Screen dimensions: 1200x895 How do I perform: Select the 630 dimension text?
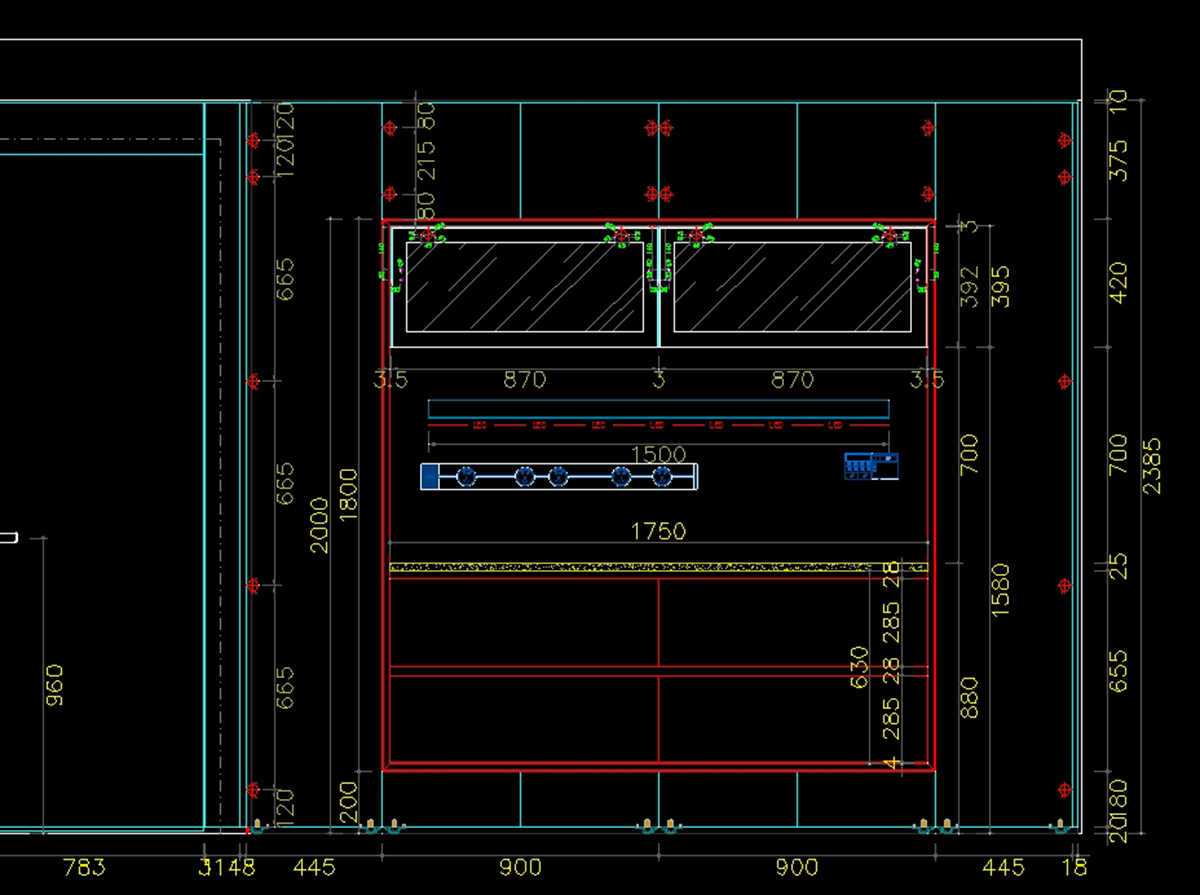[x=859, y=666]
